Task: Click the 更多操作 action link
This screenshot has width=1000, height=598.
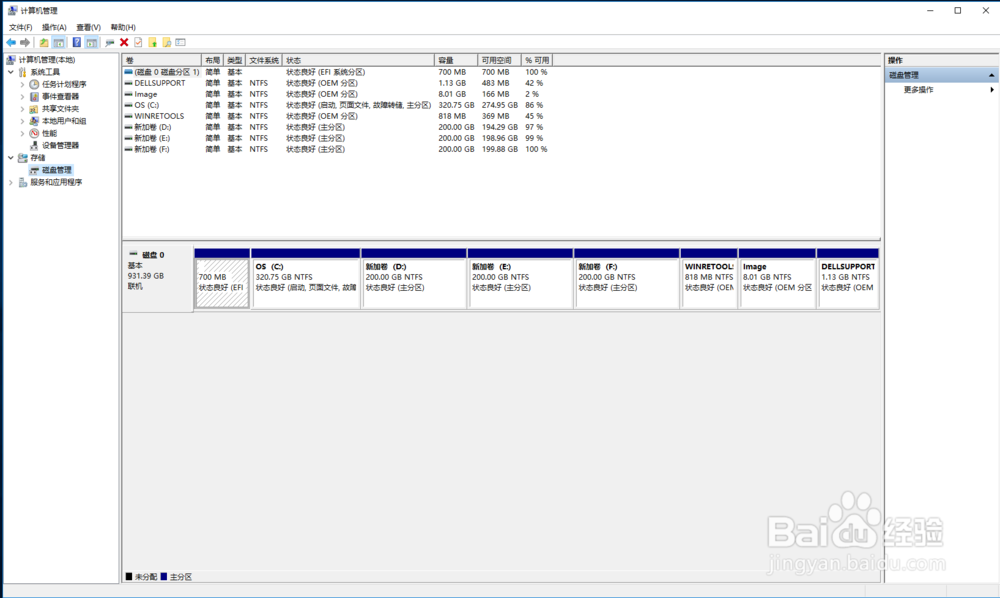Action: click(x=918, y=90)
